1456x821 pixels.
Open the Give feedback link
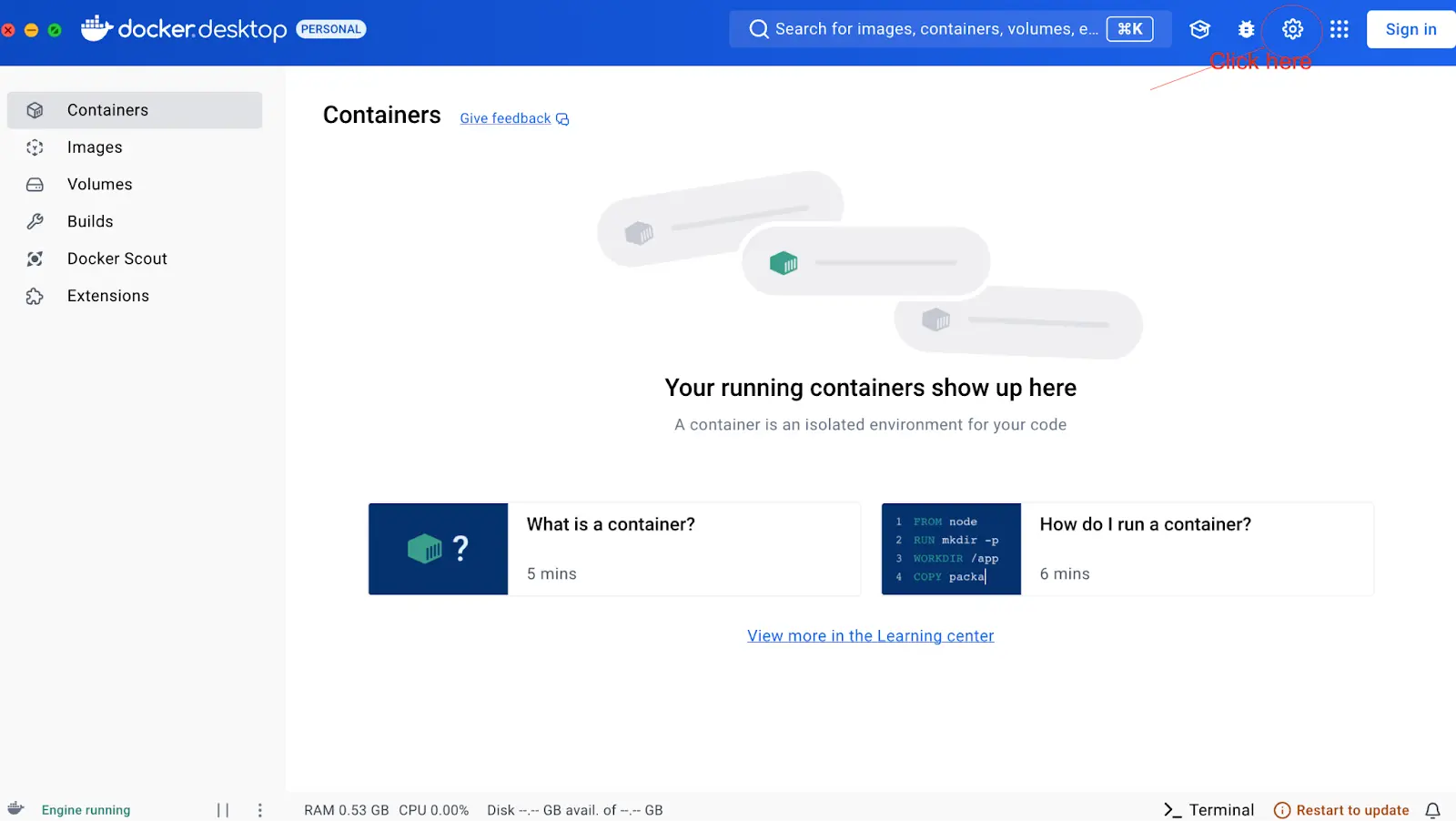(x=504, y=117)
